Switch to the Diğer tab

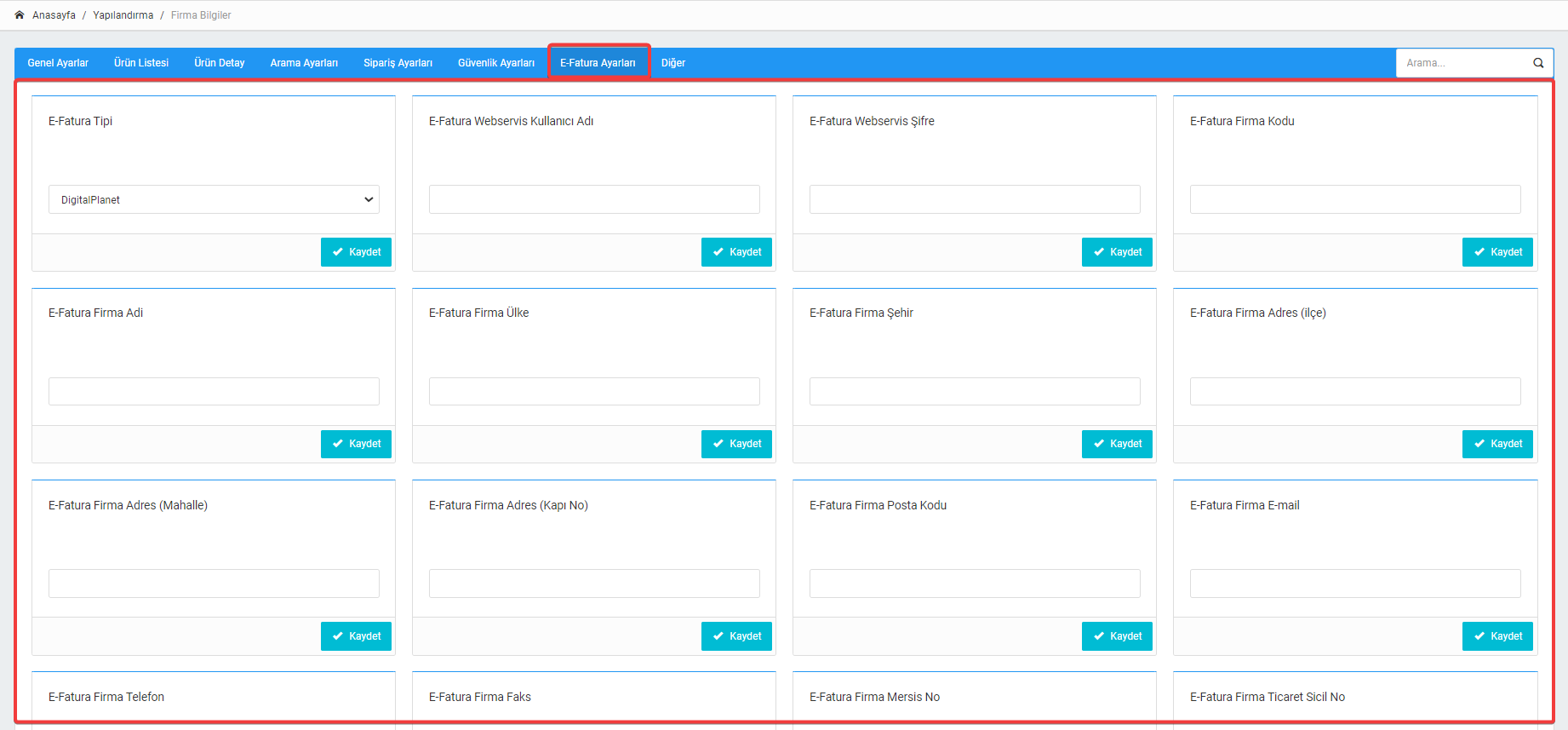point(673,63)
